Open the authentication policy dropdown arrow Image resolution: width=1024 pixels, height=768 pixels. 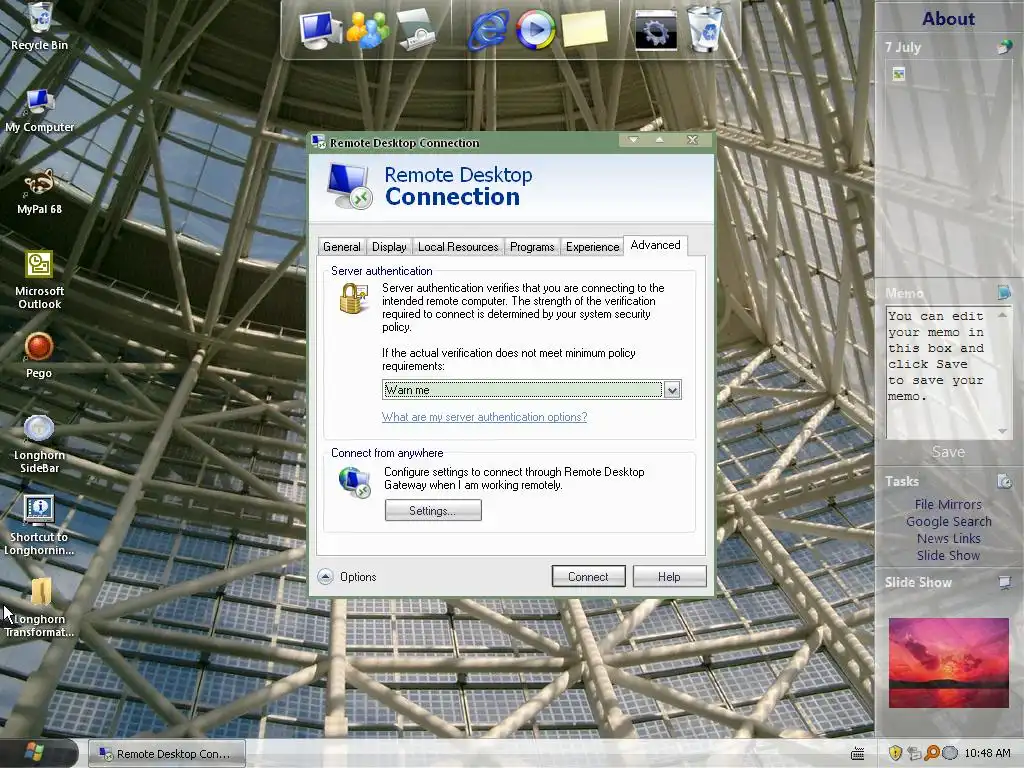672,390
